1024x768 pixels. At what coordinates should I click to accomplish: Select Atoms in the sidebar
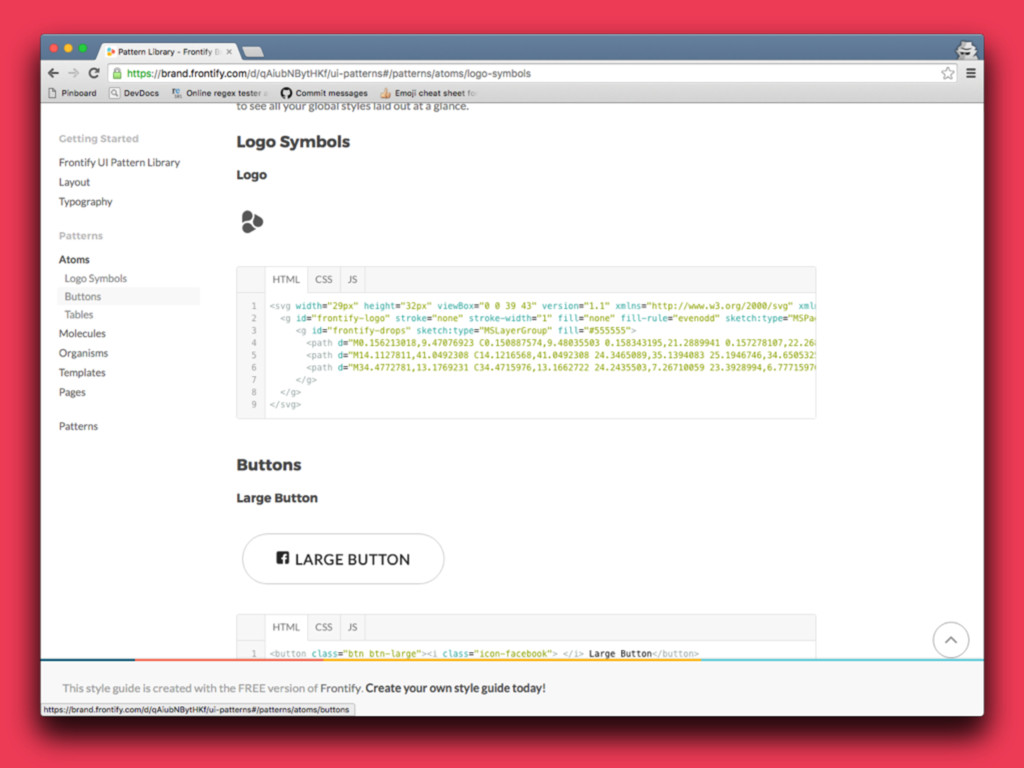[74, 259]
